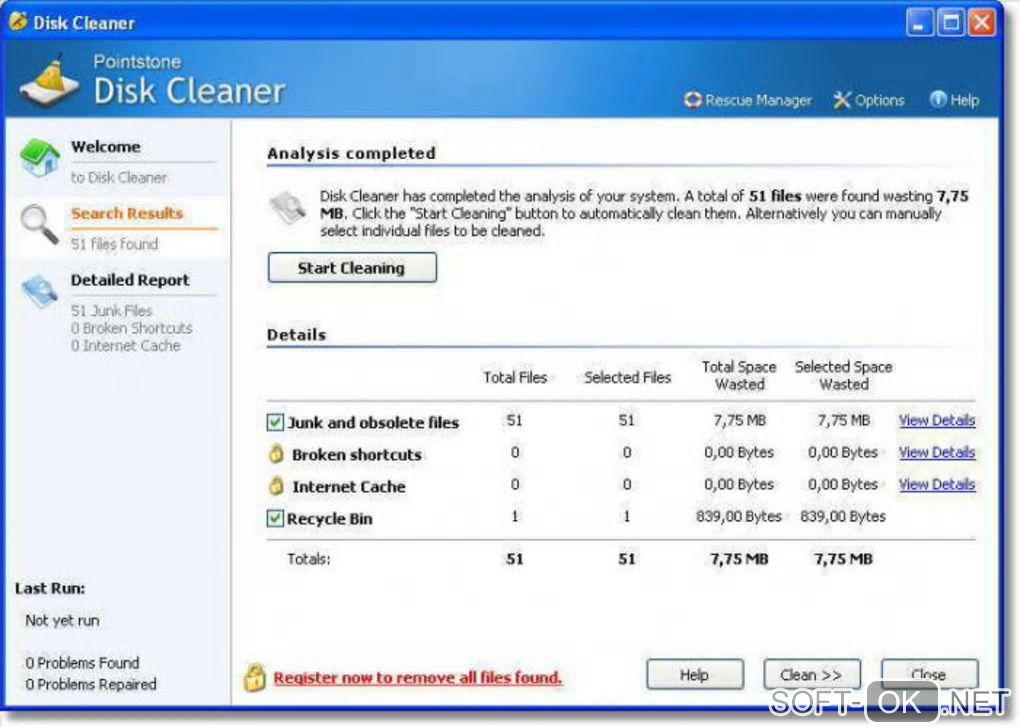Click the 'Broken shortcuts' row label
The width and height of the screenshot is (1020, 727).
pyautogui.click(x=356, y=455)
